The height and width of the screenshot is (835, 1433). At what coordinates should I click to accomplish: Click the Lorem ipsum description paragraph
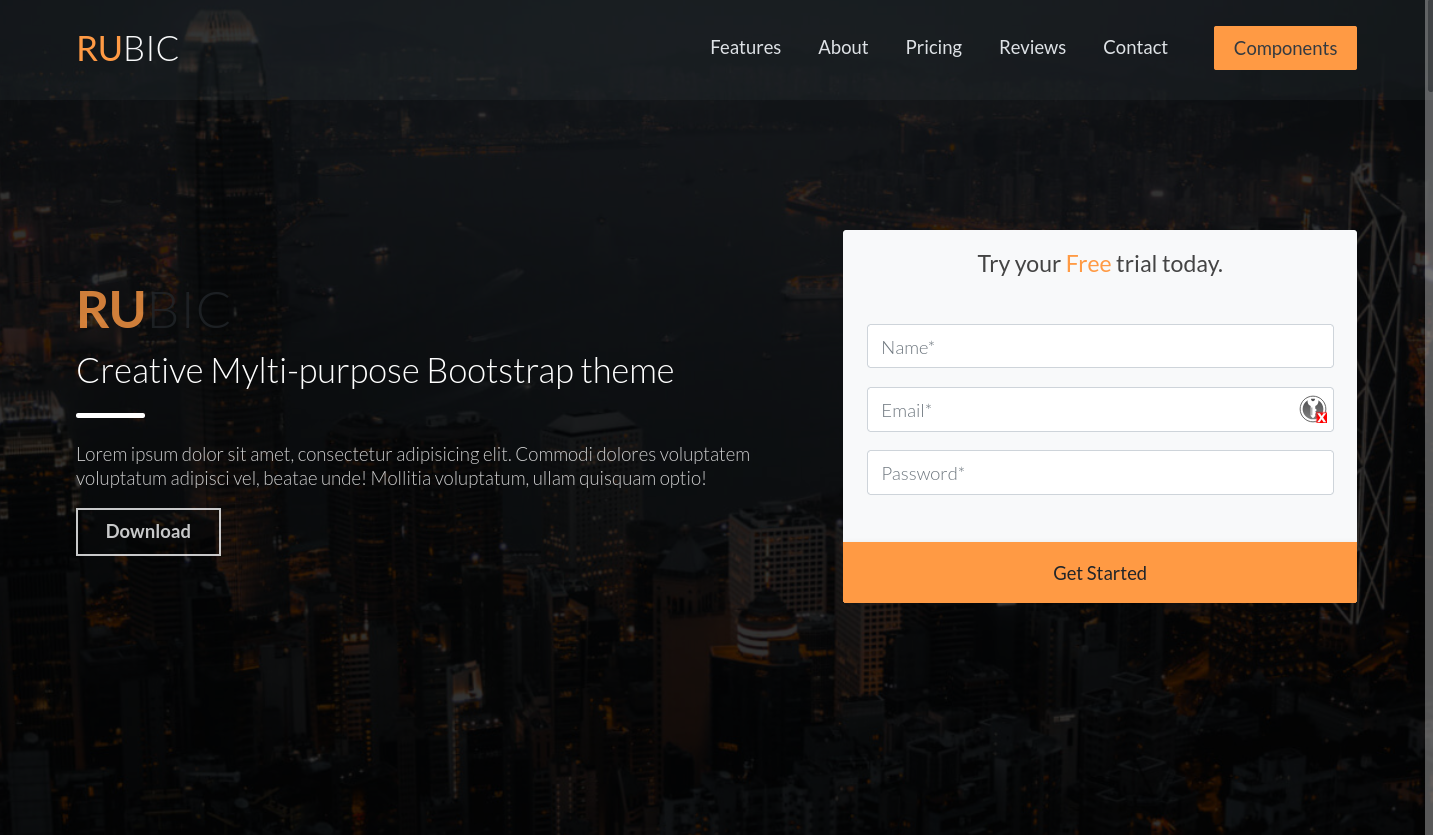click(412, 466)
